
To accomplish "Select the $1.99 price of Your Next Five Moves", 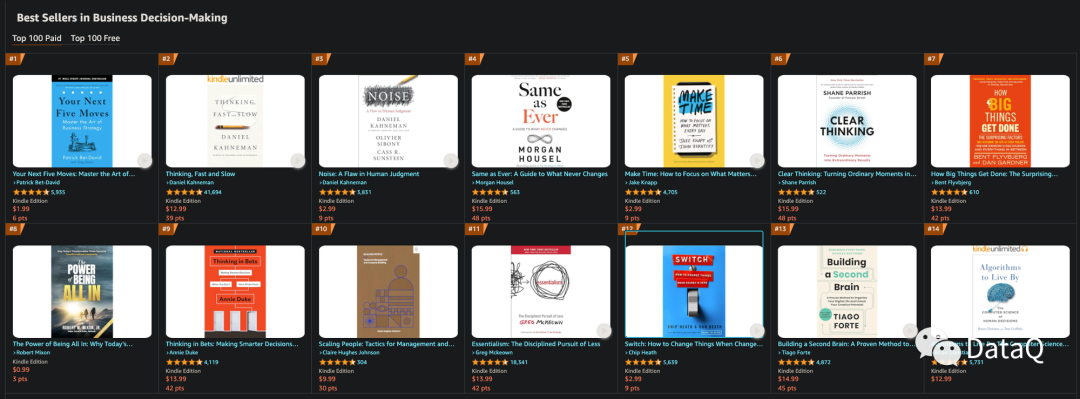I will [x=21, y=209].
